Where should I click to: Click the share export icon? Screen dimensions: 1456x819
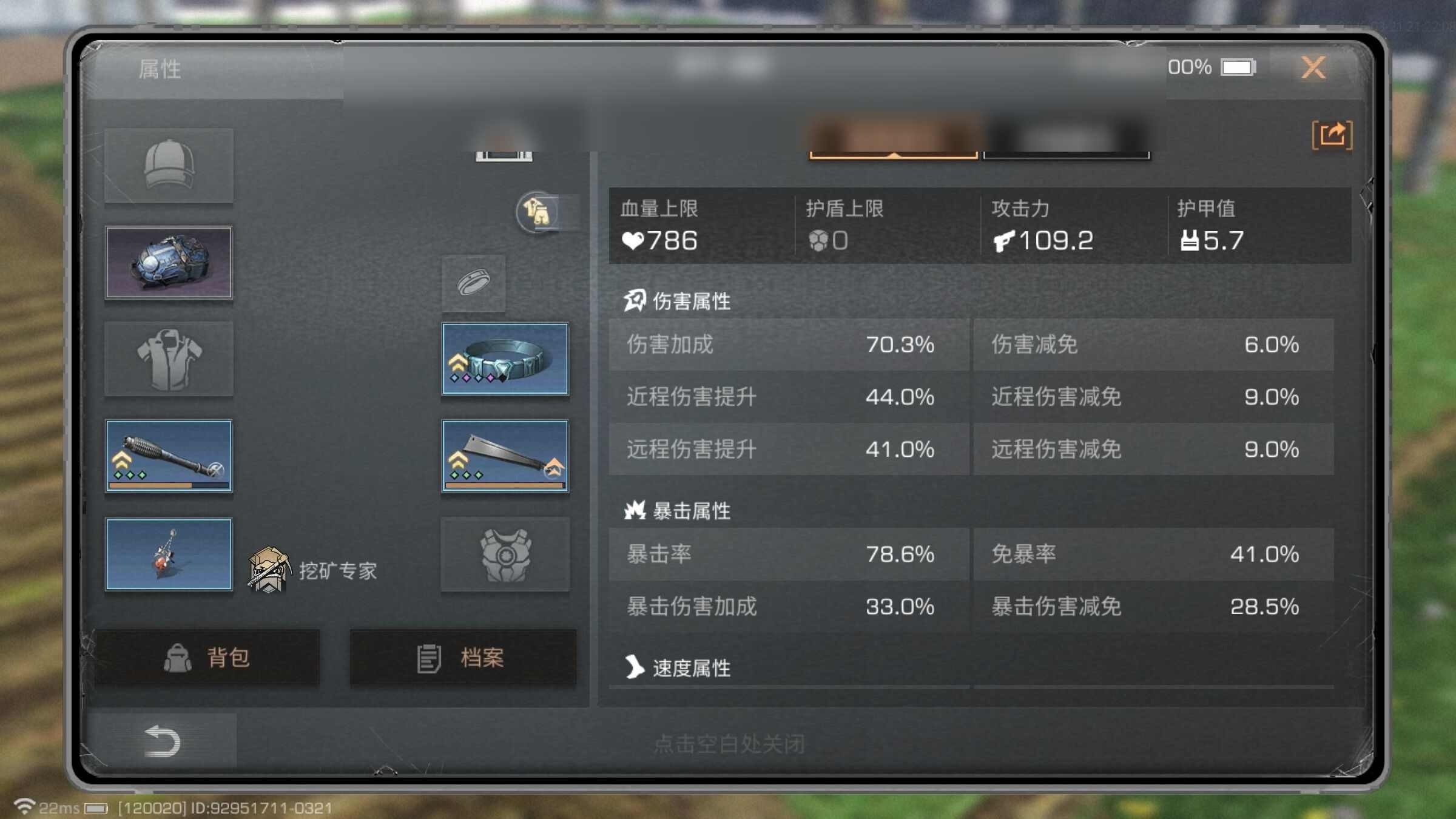coord(1332,135)
